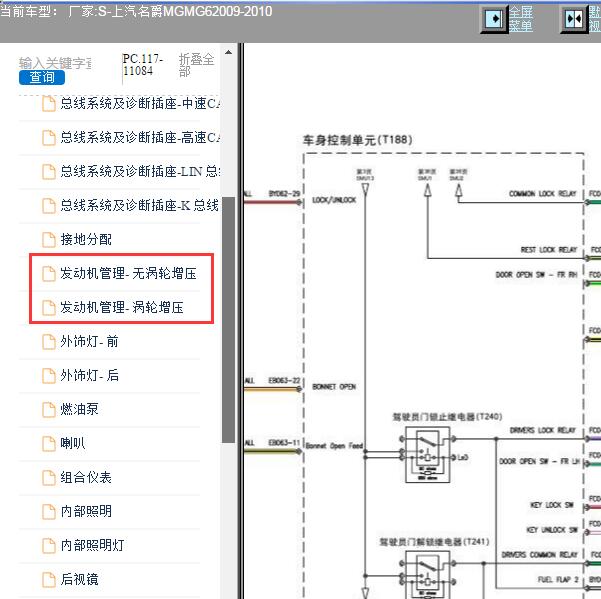This screenshot has height=599, width=601.
Task: Select 外饰灯-后 entry
Action: point(89,376)
